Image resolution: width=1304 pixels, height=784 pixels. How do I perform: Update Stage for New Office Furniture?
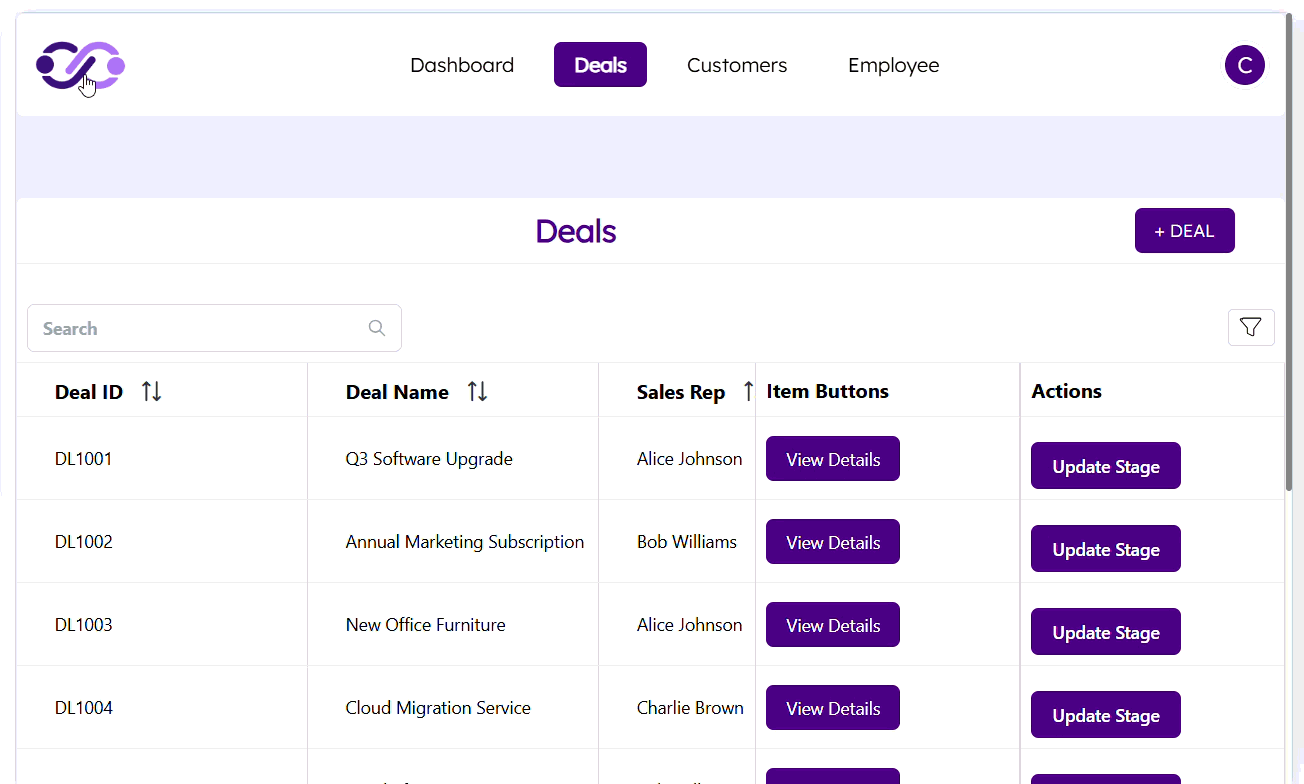[x=1106, y=632]
